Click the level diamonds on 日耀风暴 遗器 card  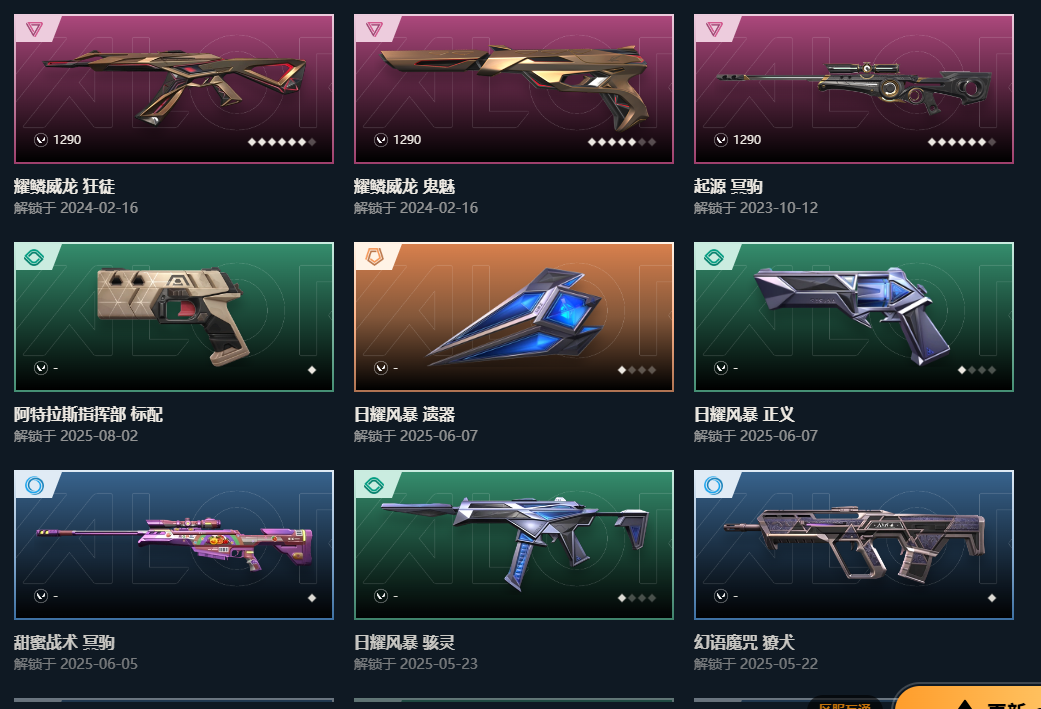click(637, 370)
